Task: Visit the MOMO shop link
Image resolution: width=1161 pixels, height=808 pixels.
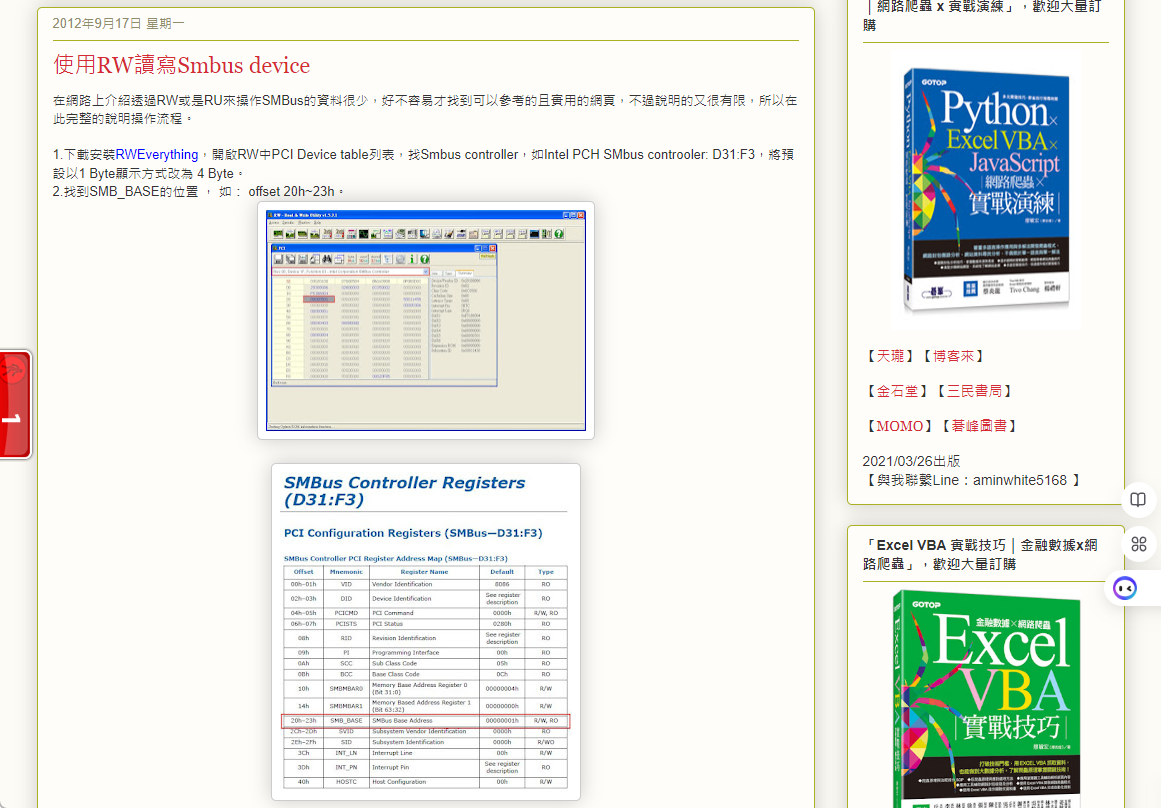Action: pos(900,426)
